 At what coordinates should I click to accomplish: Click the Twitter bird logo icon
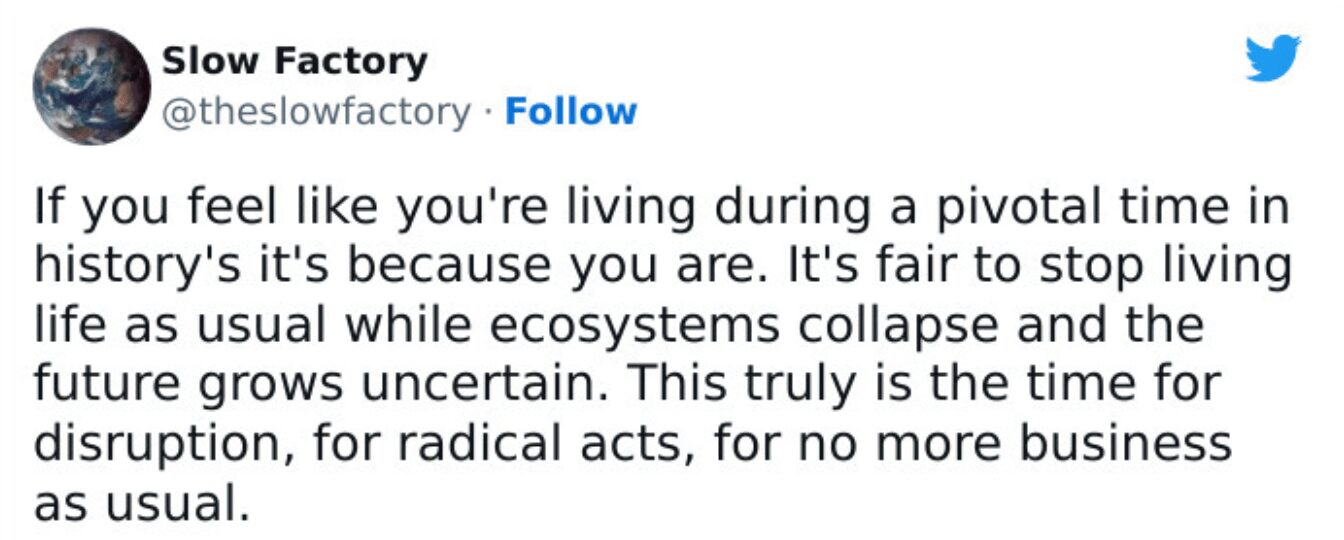(x=1272, y=57)
